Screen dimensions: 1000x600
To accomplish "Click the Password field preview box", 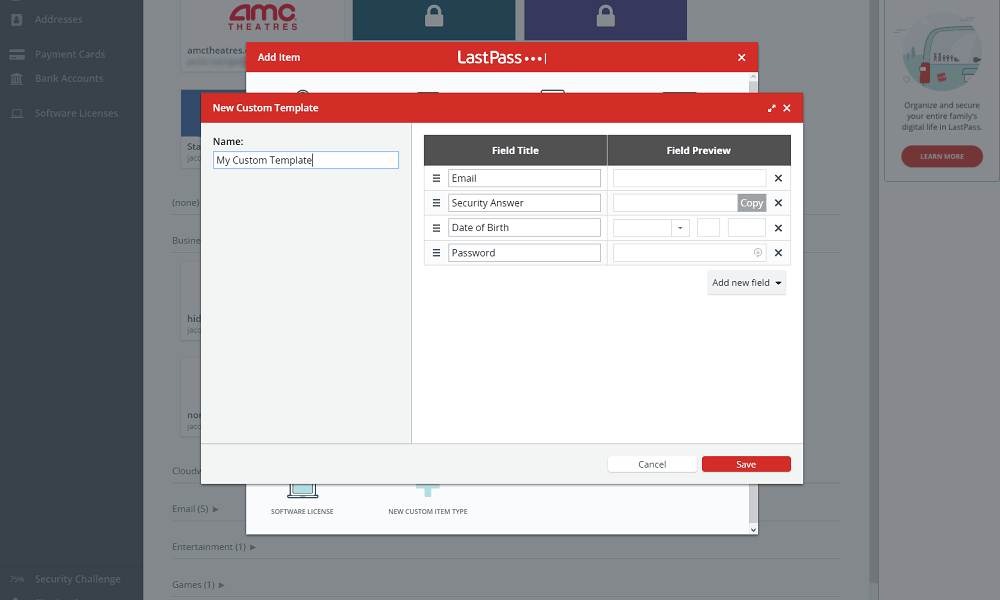I will [689, 252].
